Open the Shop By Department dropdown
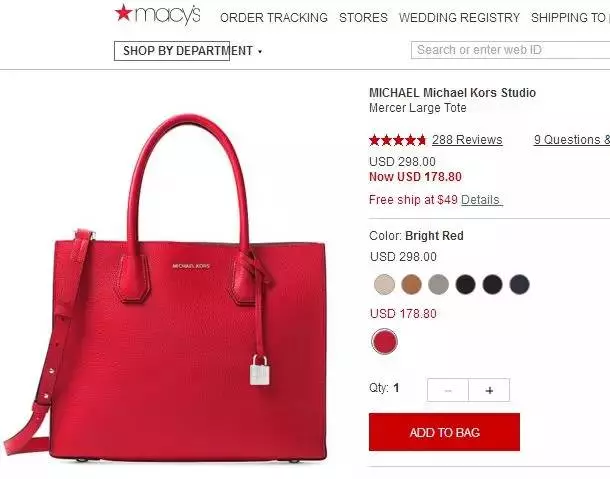This screenshot has width=610, height=479. click(x=188, y=51)
